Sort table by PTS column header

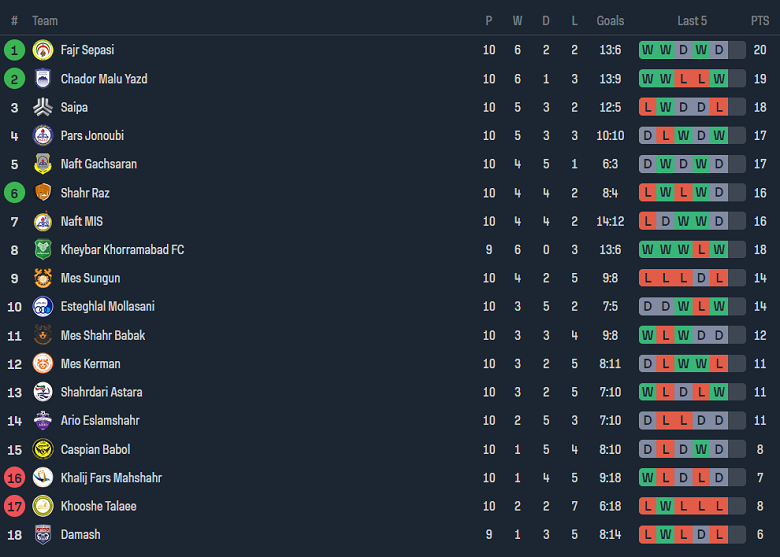(x=760, y=21)
